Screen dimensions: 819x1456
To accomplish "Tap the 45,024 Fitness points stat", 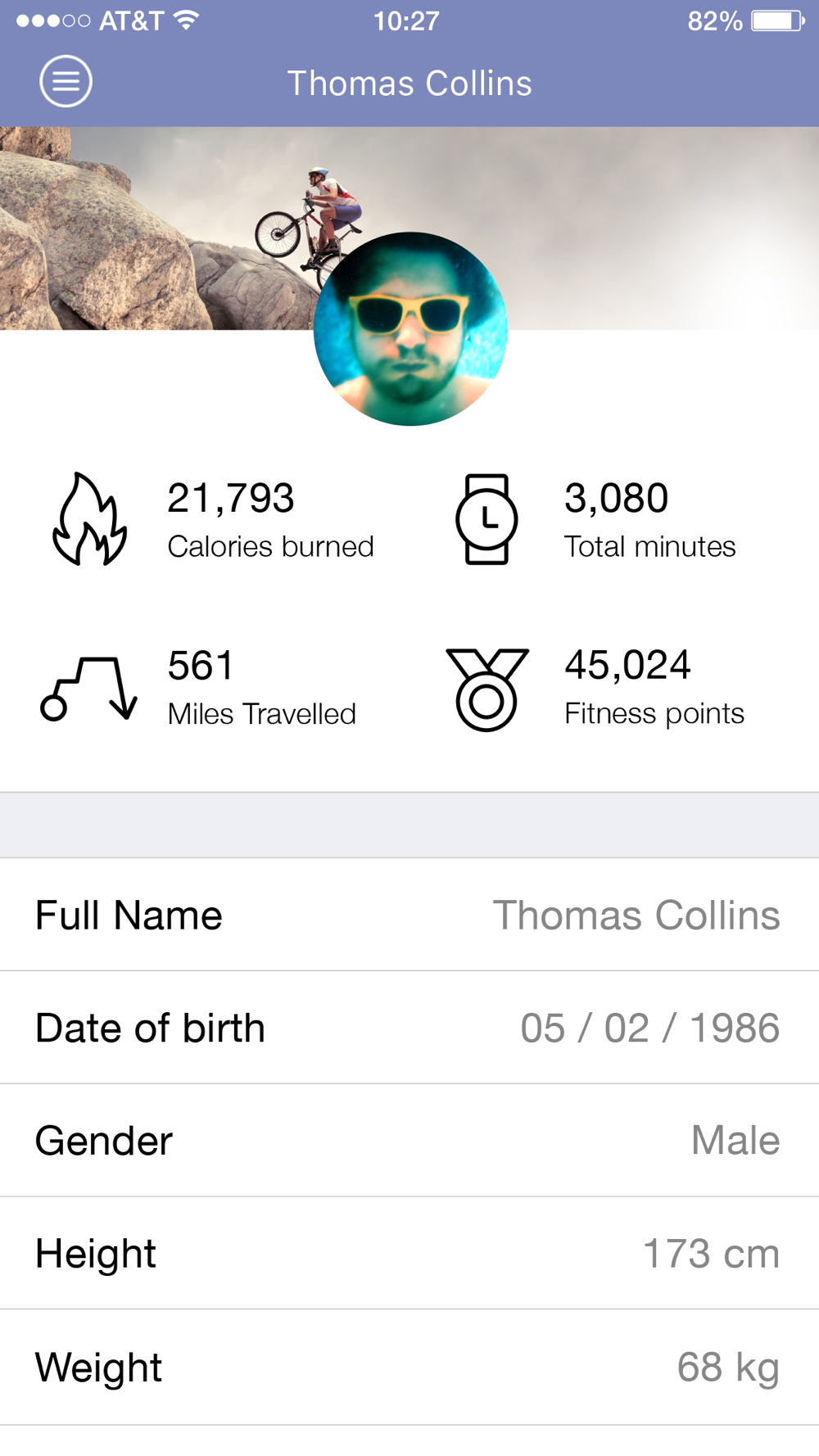I will pos(654,689).
